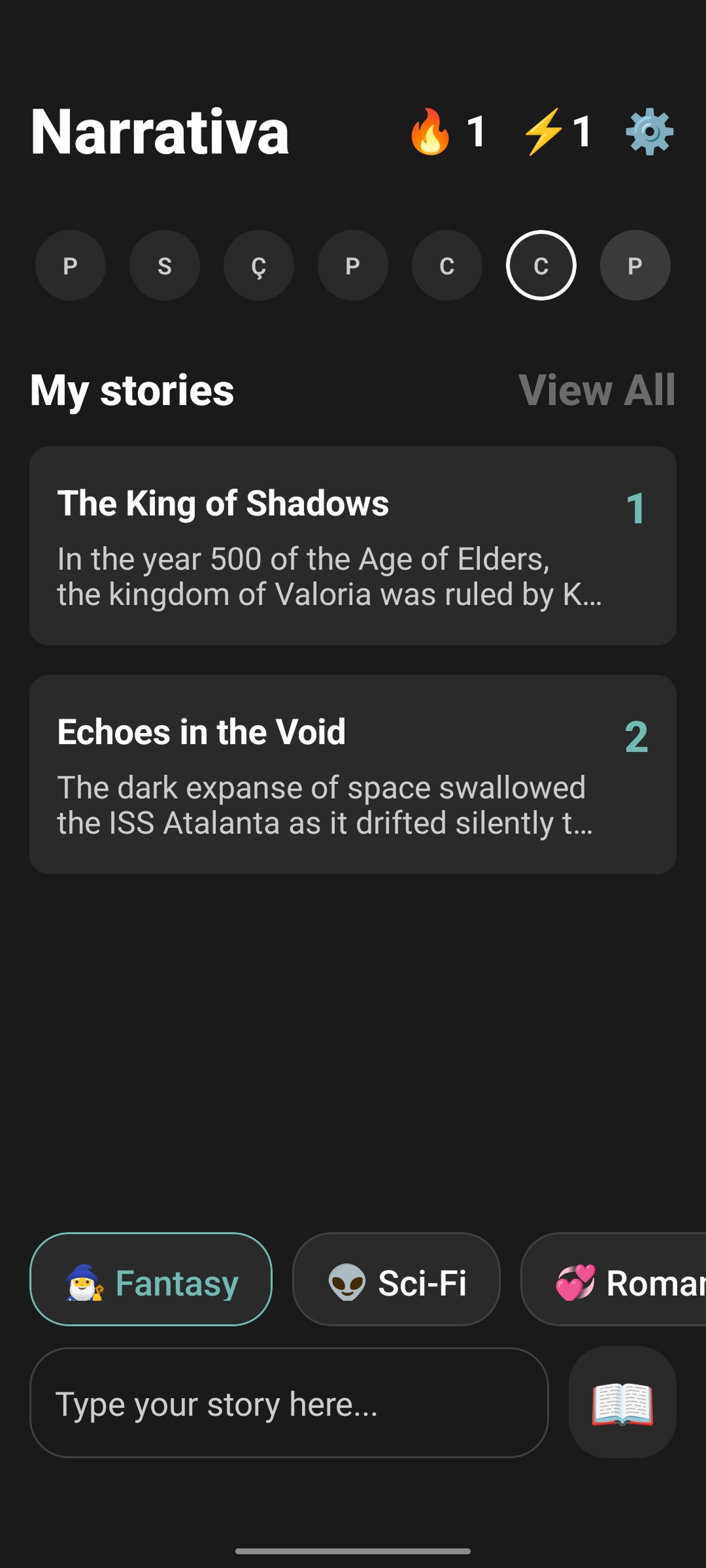
Task: Open Echoes in the Void story
Action: click(x=353, y=774)
